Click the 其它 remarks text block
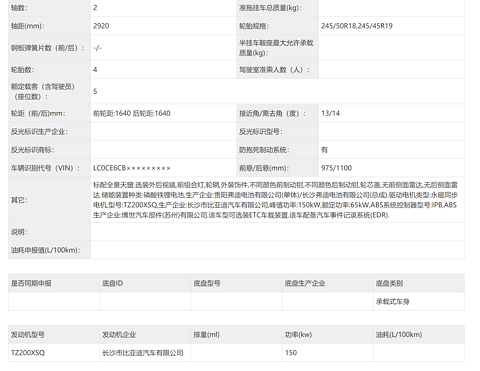Screen dimensions: 480x371 [275, 200]
